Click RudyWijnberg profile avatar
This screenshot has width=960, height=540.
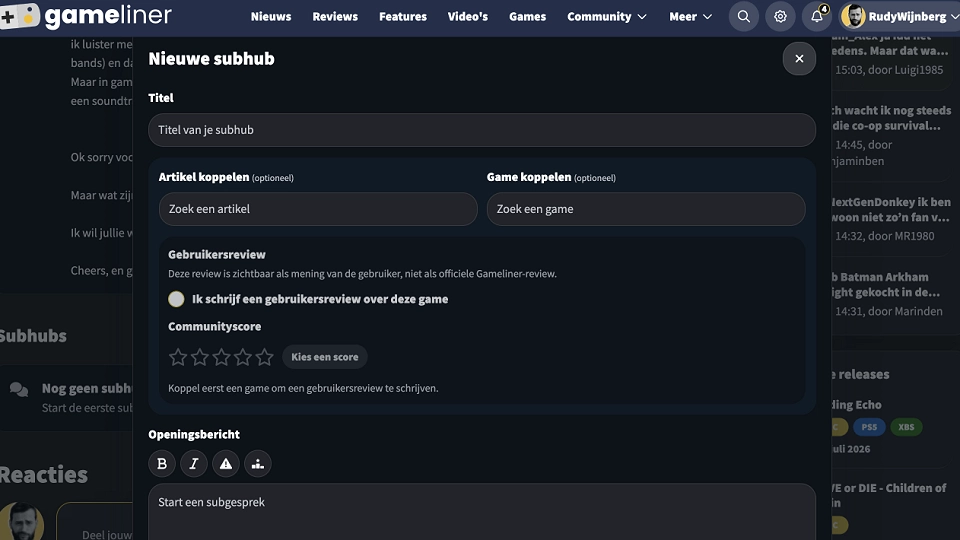pyautogui.click(x=853, y=17)
